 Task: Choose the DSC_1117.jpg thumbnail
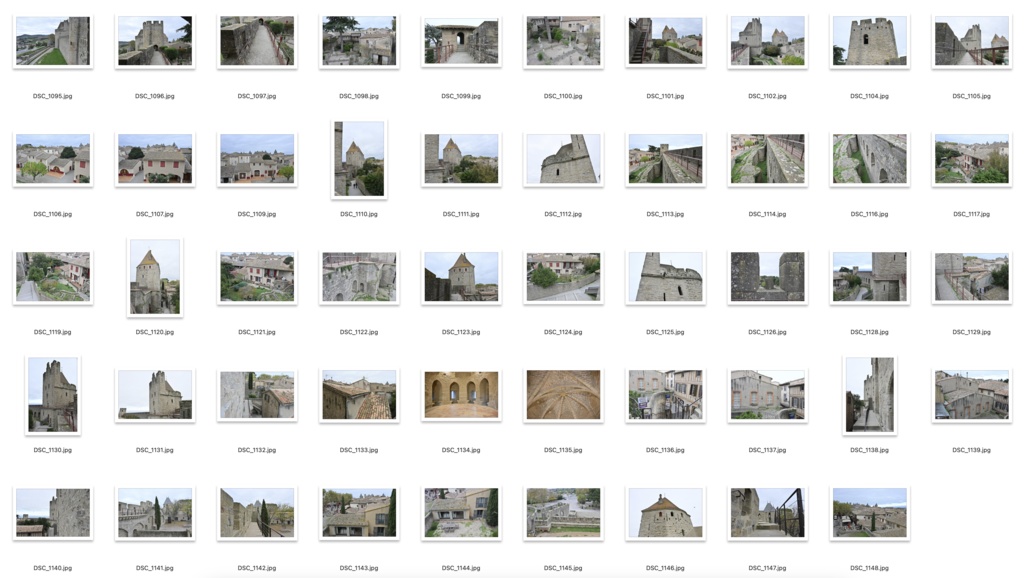(971, 159)
